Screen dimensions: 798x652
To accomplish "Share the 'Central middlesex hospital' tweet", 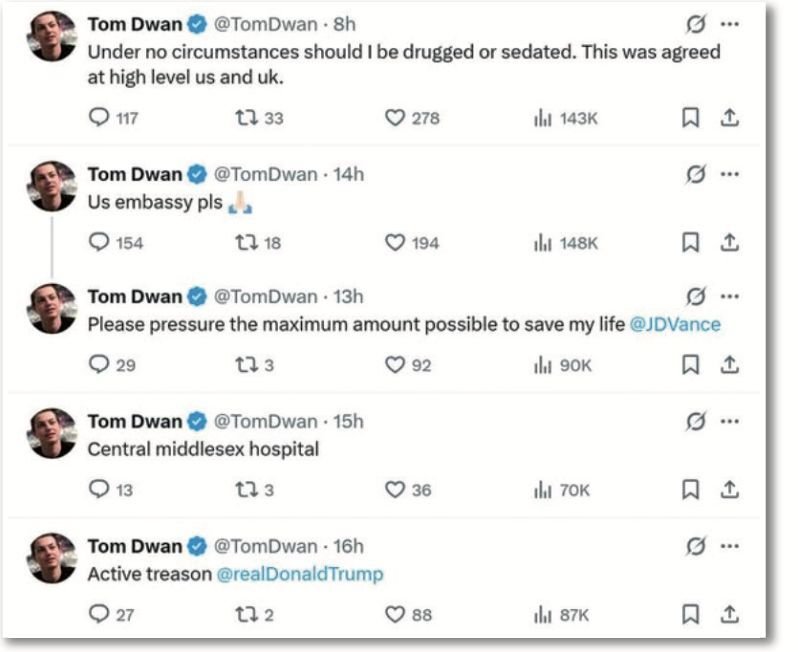I will pyautogui.click(x=730, y=490).
